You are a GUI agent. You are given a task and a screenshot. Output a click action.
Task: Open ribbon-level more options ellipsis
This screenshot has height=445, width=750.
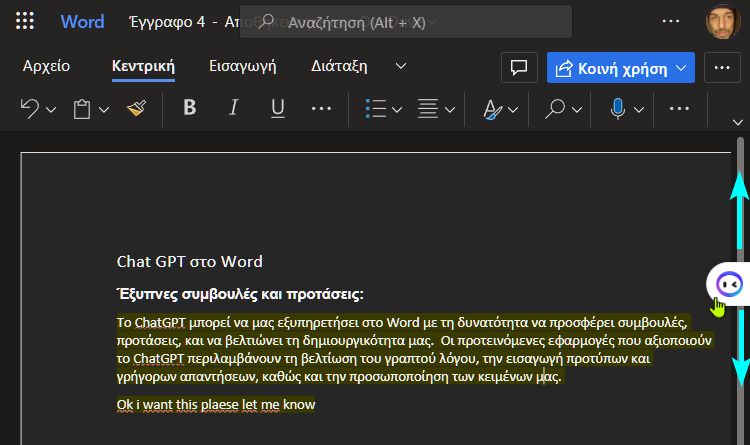point(722,68)
